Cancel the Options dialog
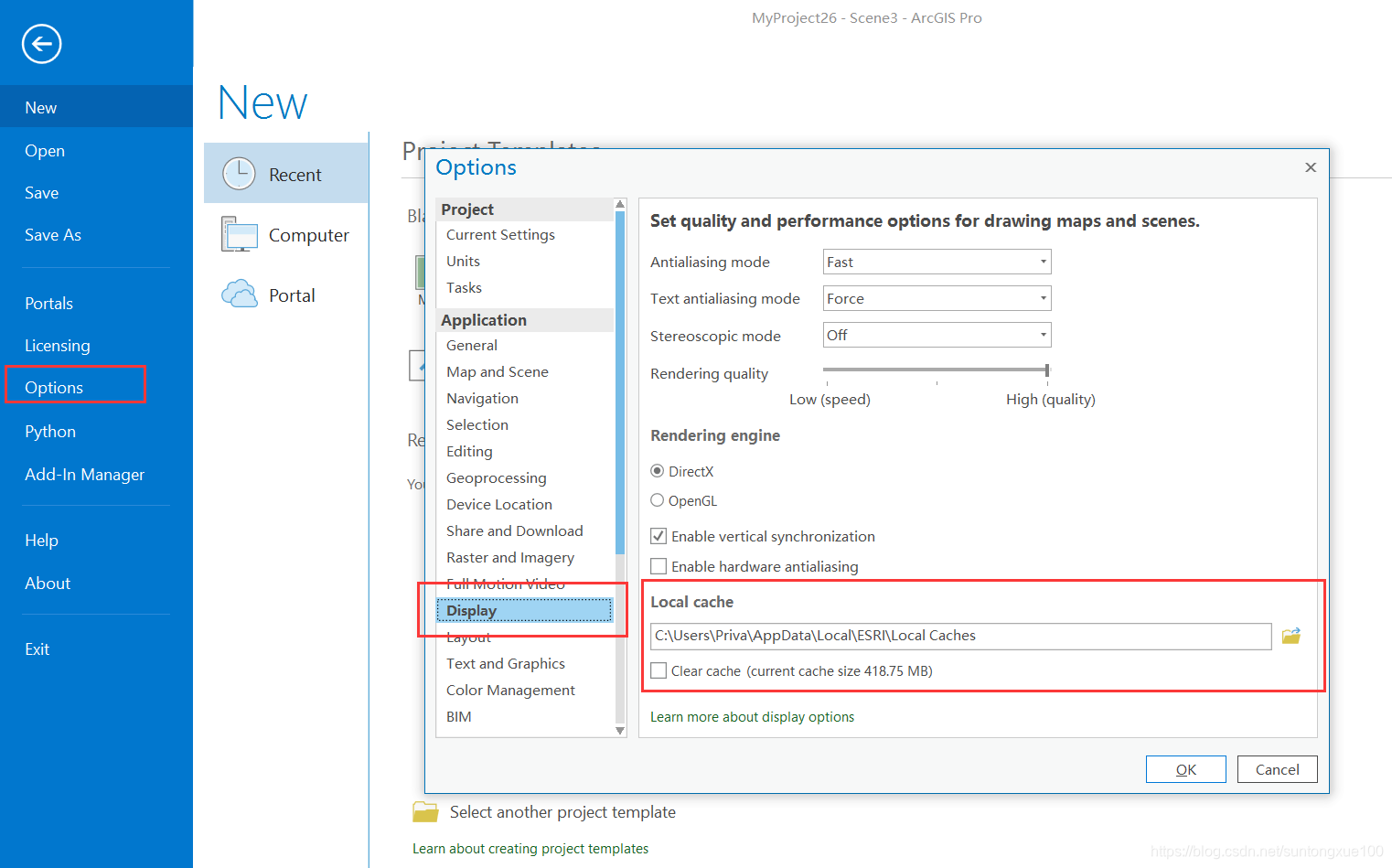1392x868 pixels. (1277, 769)
